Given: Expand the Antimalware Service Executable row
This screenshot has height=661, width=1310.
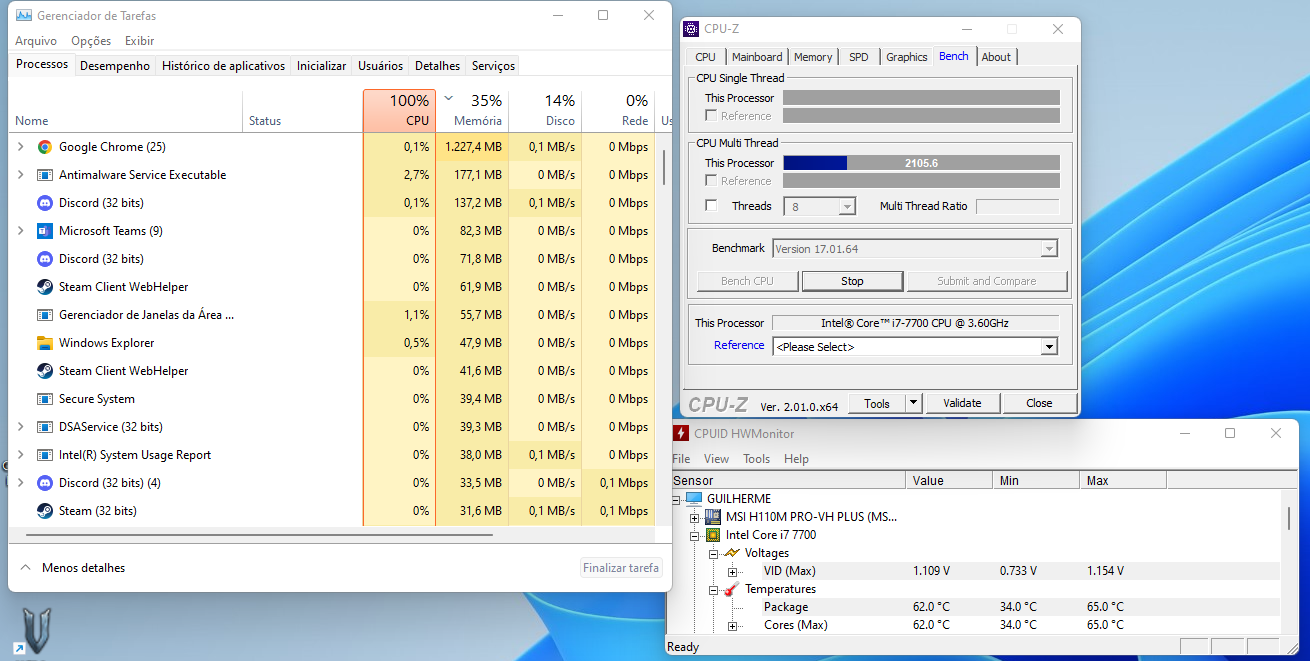Looking at the screenshot, I should [x=21, y=175].
